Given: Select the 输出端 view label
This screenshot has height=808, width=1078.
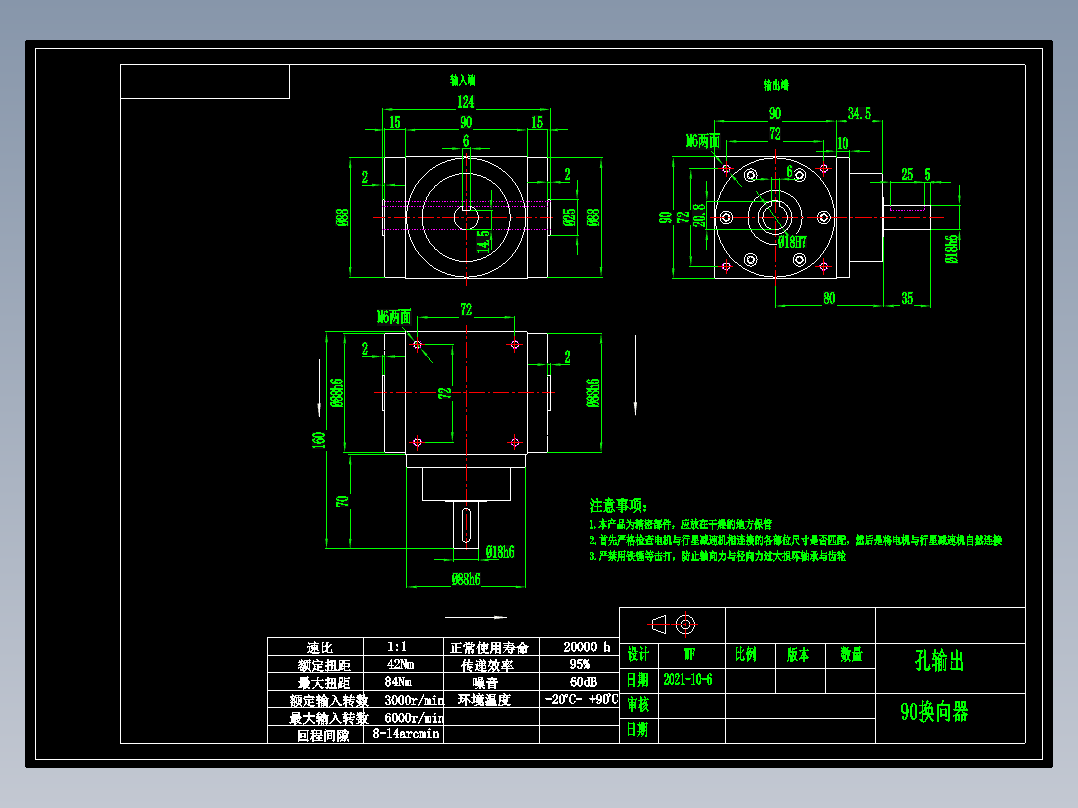Looking at the screenshot, I should 775,85.
